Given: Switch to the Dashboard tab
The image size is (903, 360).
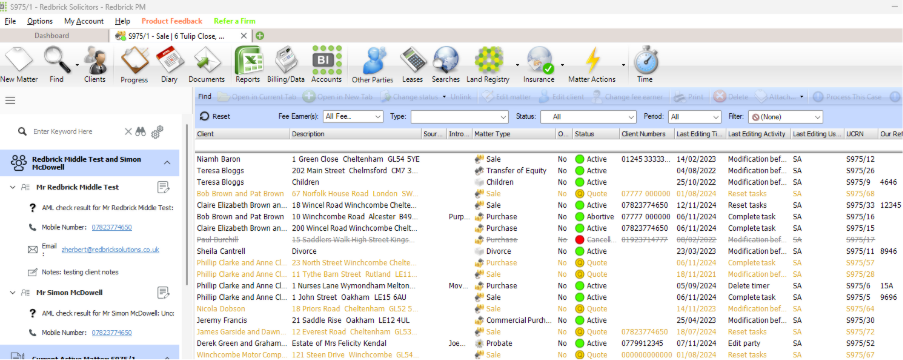Looking at the screenshot, I should coord(52,36).
